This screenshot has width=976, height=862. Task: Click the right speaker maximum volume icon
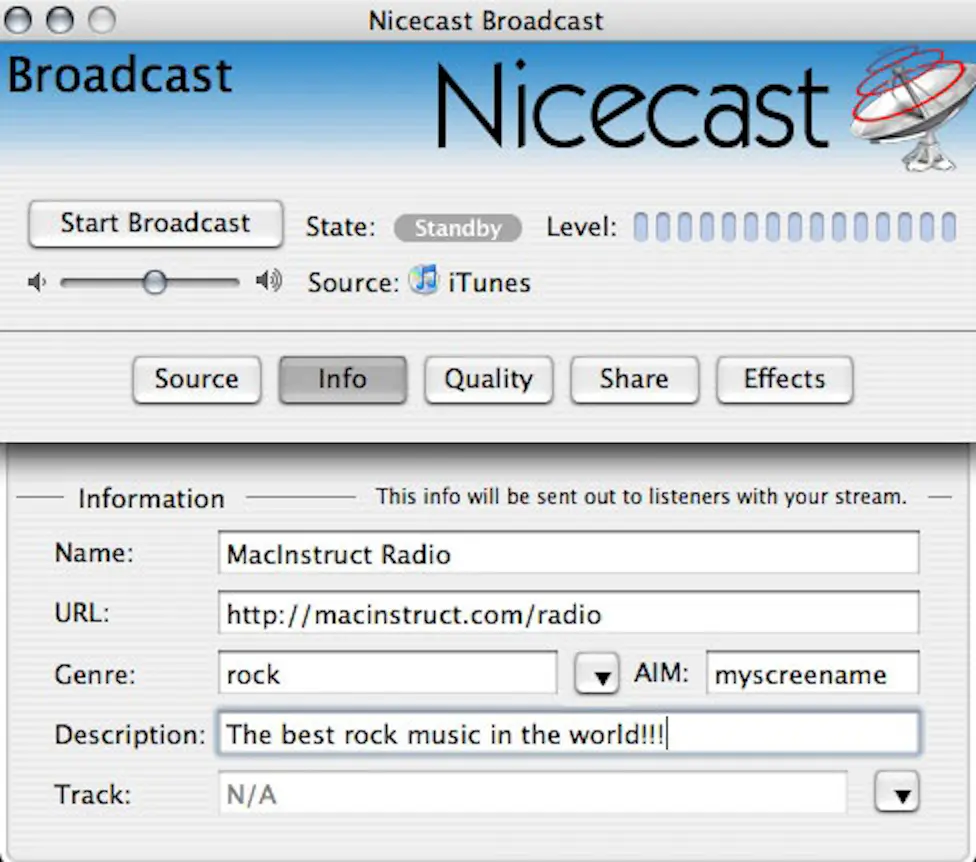[266, 281]
